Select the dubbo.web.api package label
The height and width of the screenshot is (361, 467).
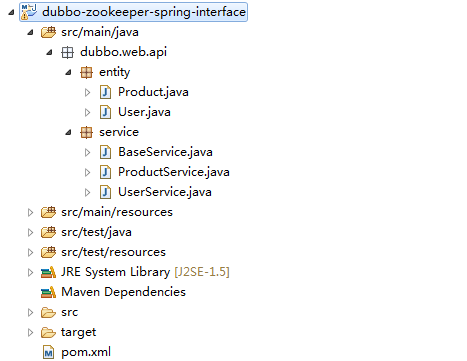click(123, 52)
